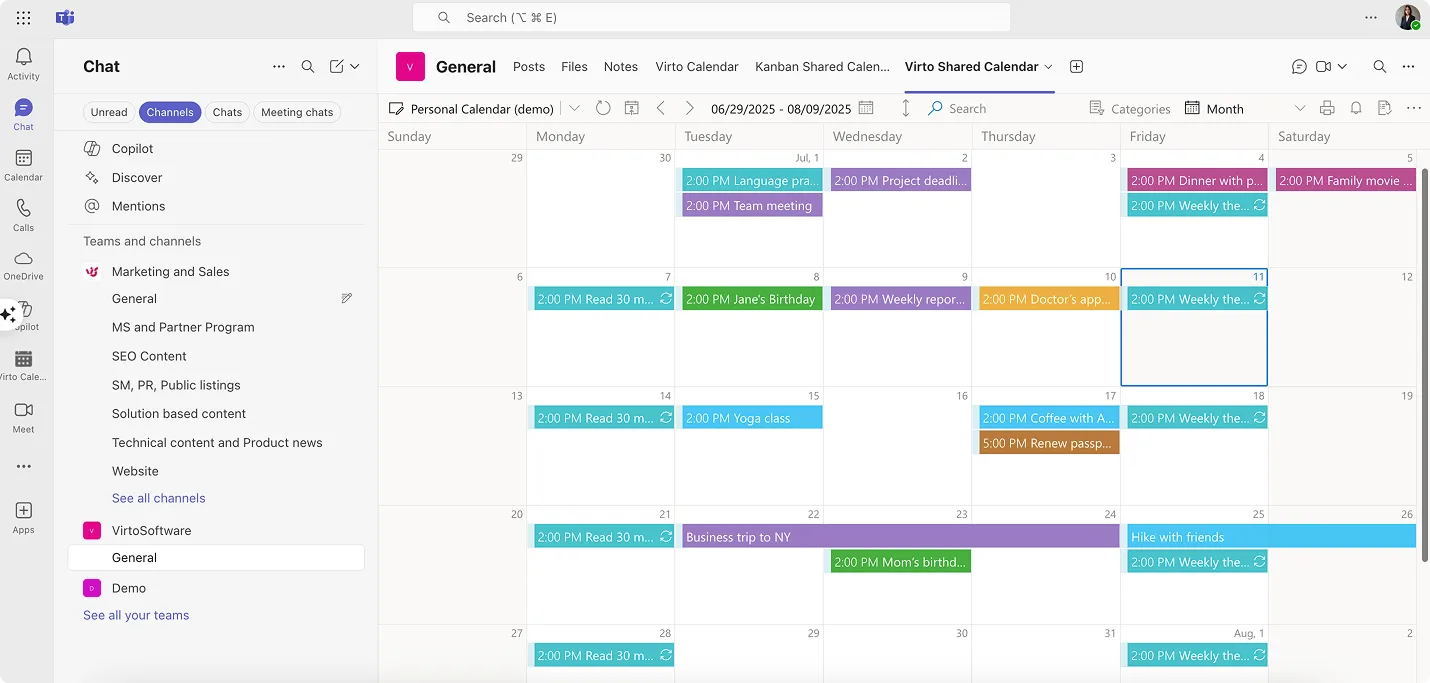Open the Virto Calendar app in left rail
Screen dimensions: 1430x683
(x=24, y=366)
